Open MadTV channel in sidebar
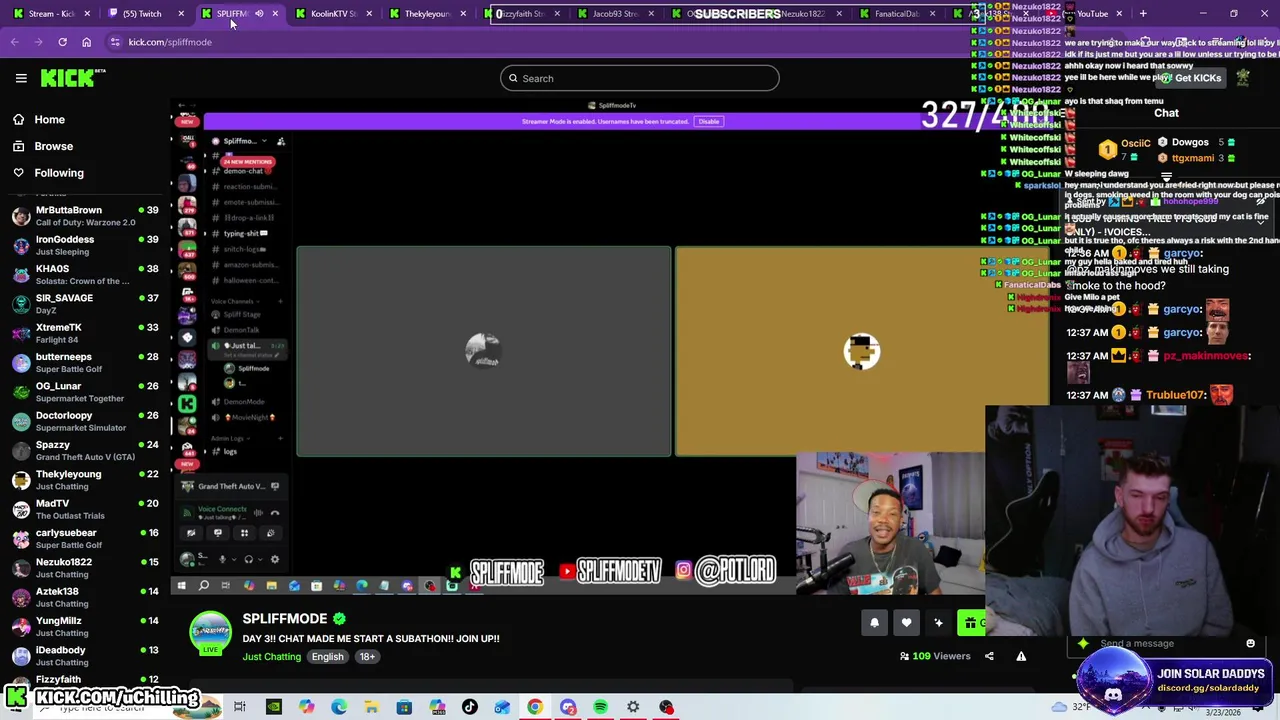 pos(85,509)
